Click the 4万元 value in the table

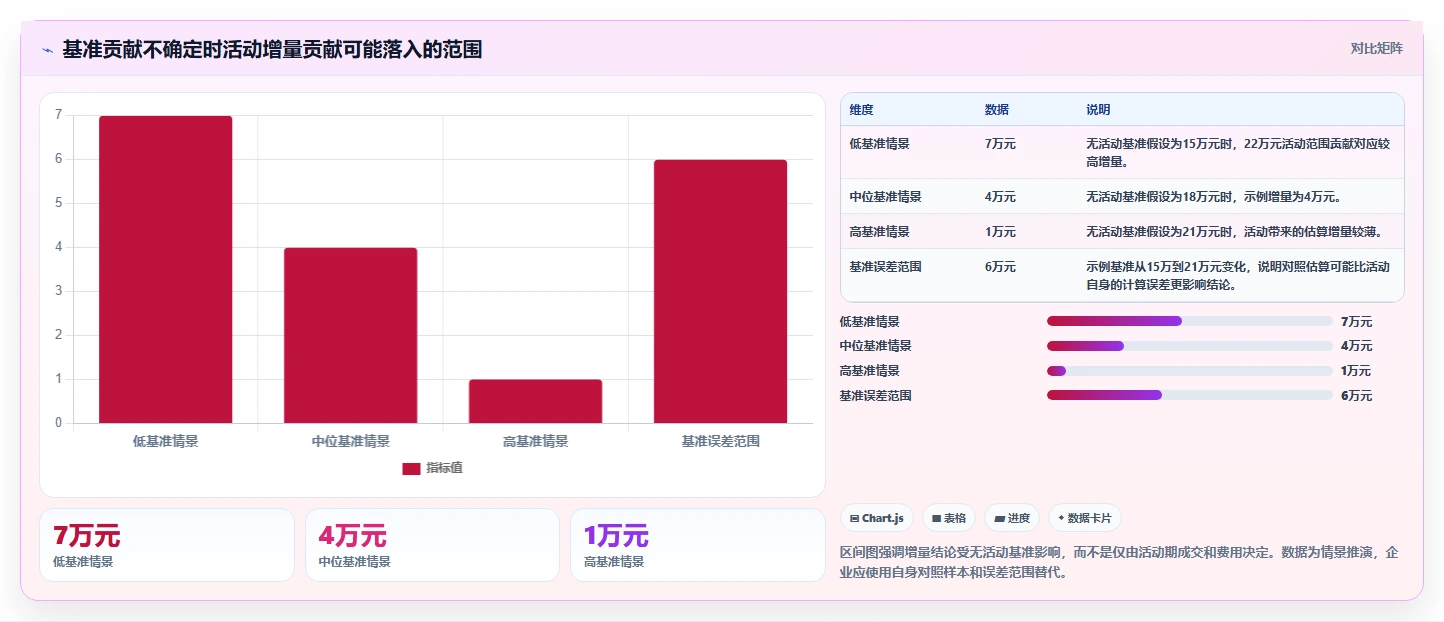(x=1000, y=197)
